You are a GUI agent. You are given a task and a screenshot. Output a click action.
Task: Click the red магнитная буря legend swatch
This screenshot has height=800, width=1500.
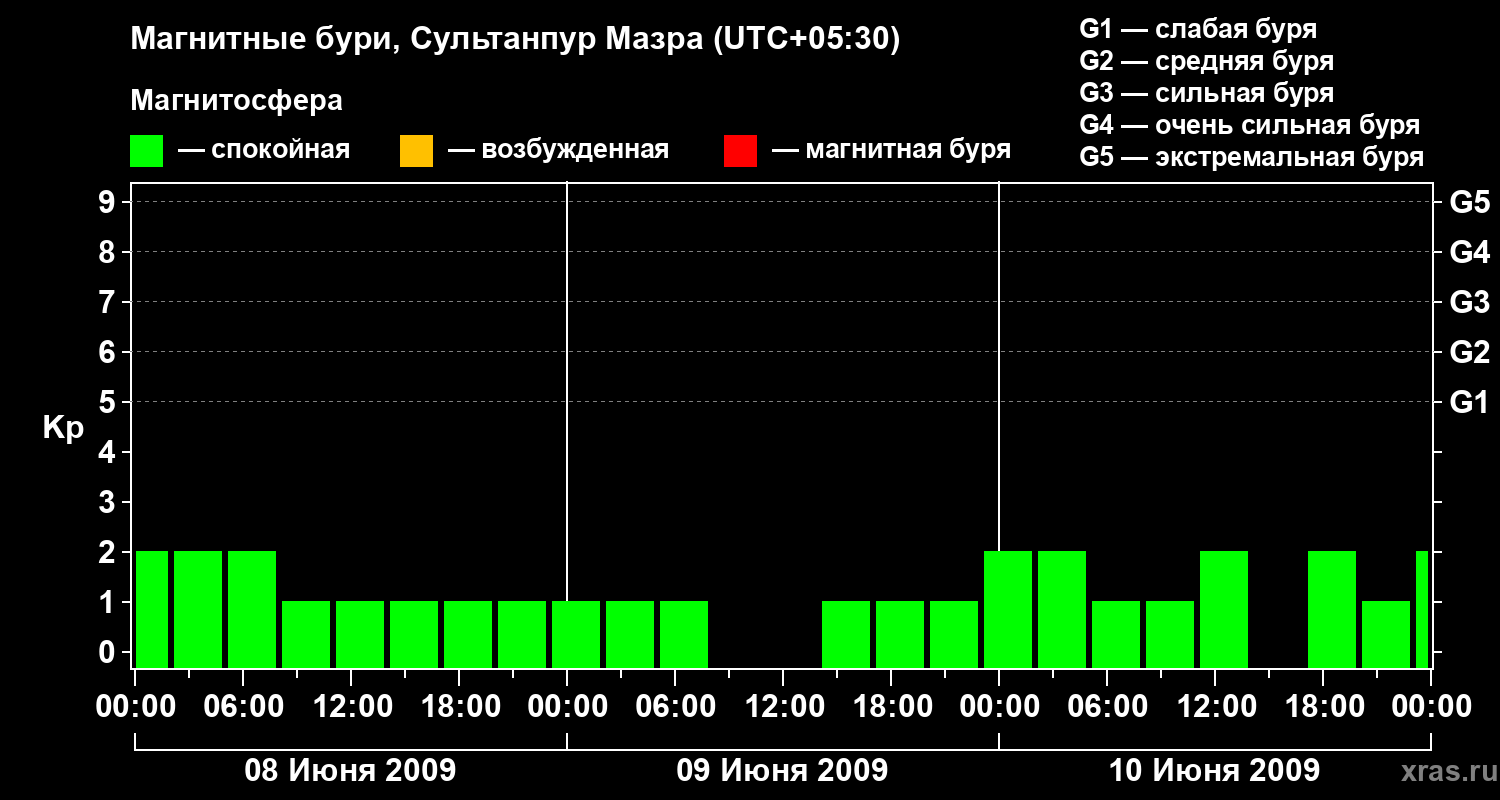point(740,151)
